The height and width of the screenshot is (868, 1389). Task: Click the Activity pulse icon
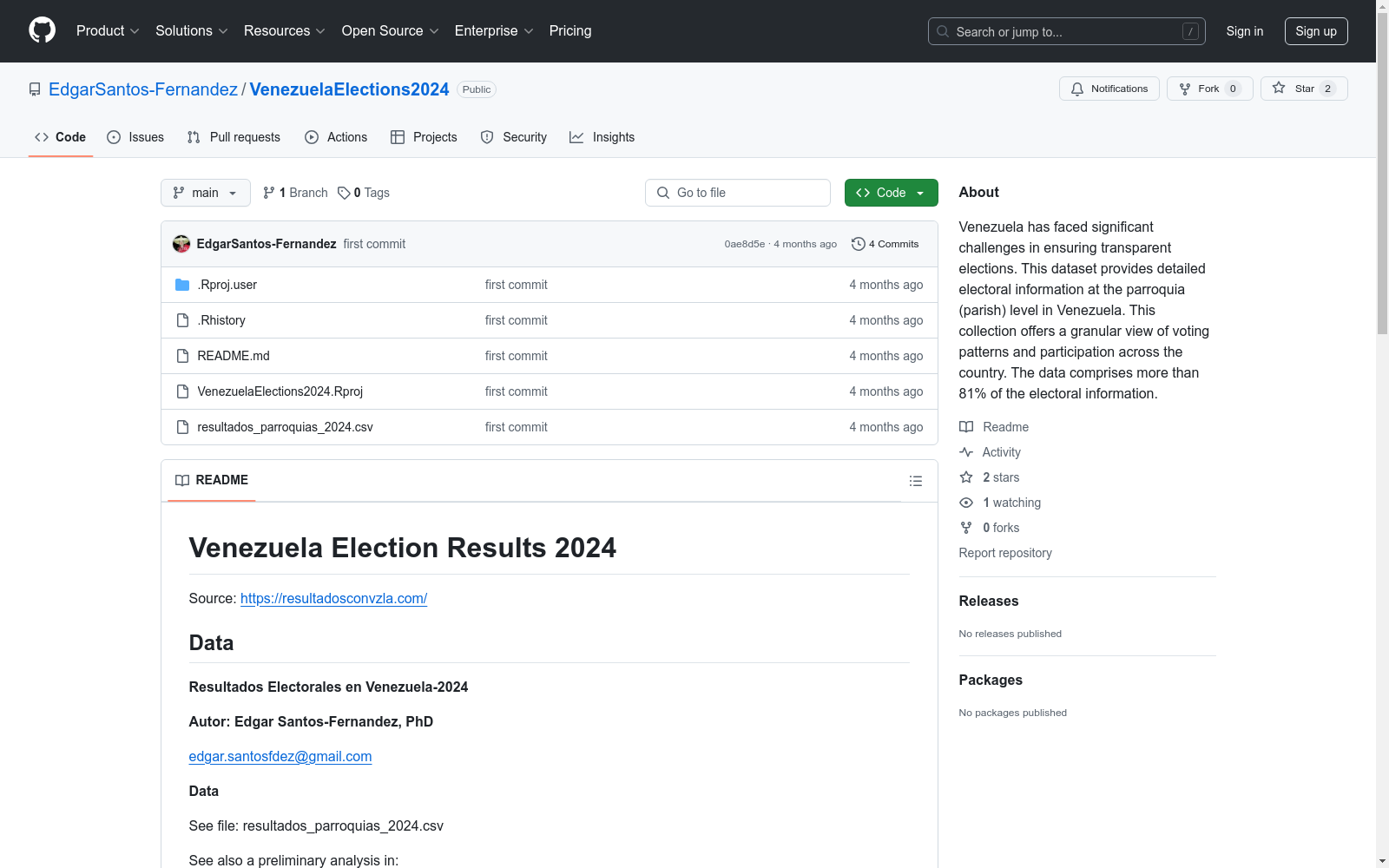tap(966, 452)
